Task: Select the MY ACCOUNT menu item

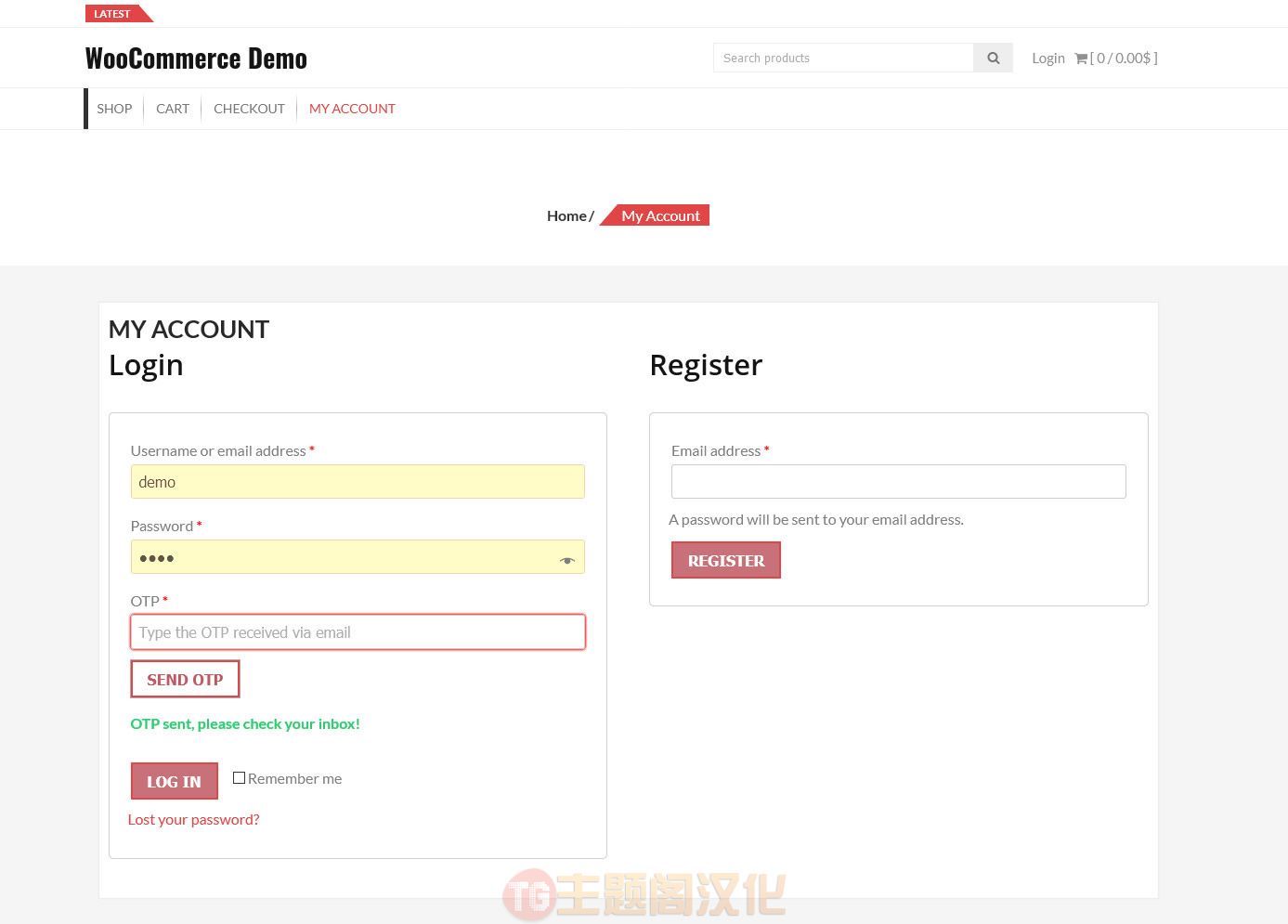Action: click(352, 109)
